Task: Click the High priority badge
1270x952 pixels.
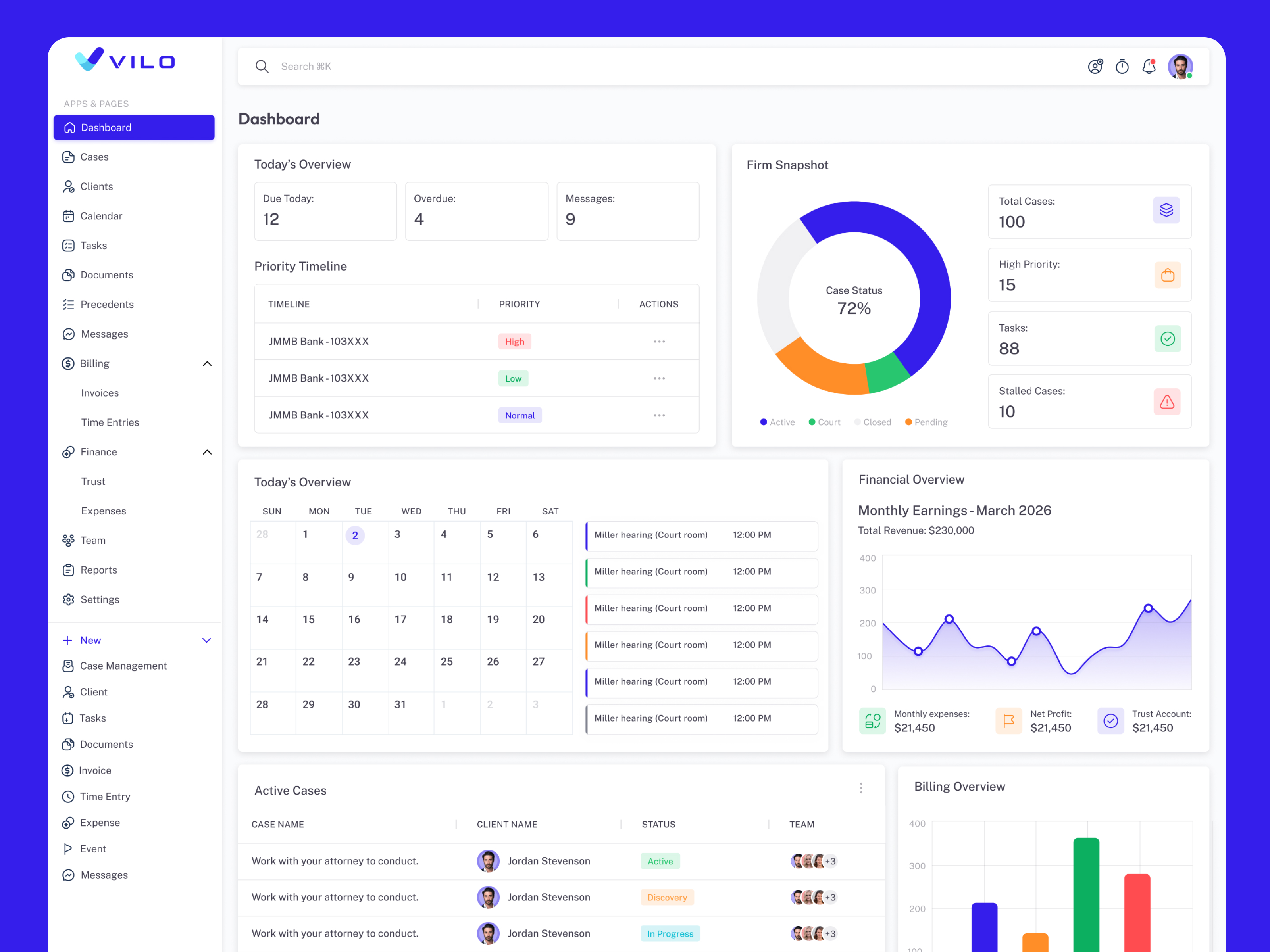Action: click(514, 342)
